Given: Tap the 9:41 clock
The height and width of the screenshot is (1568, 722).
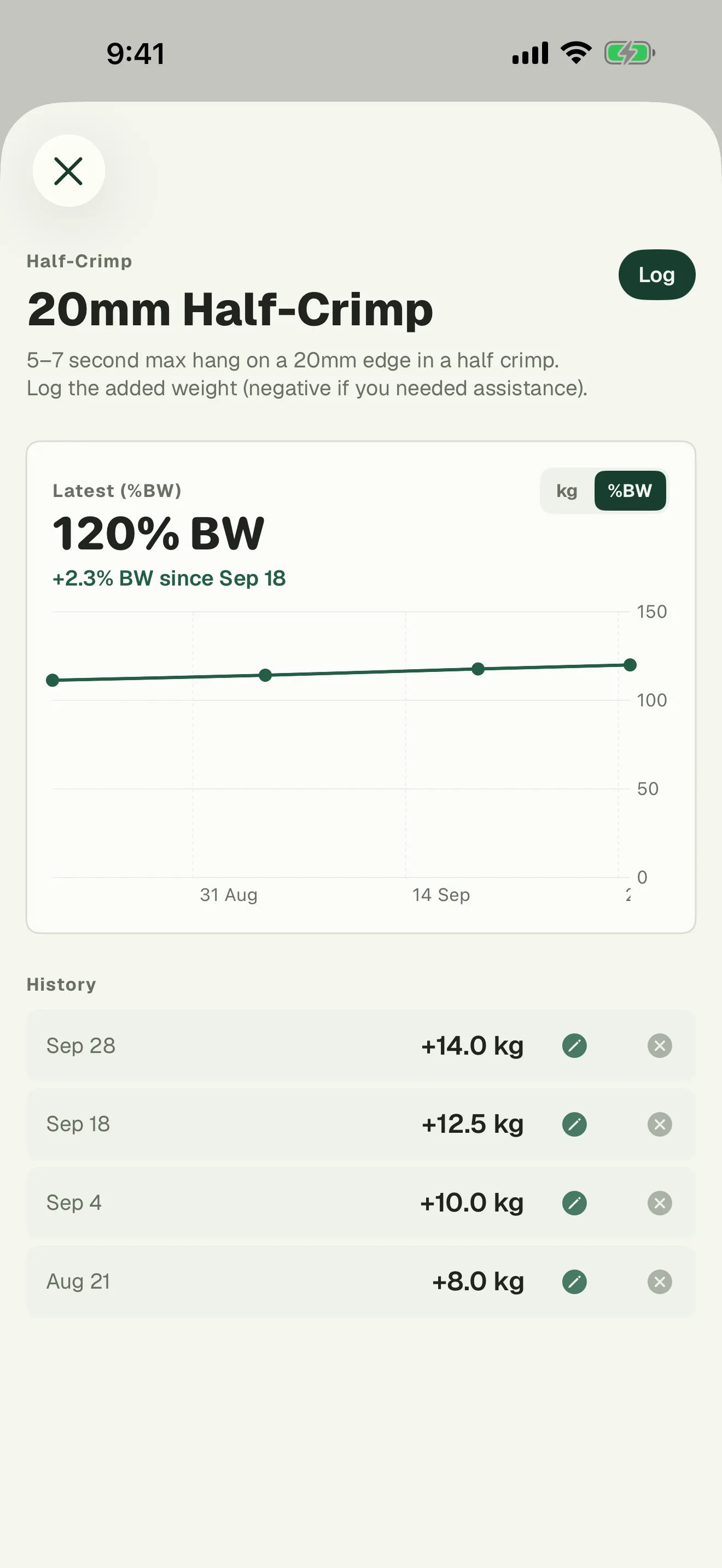Looking at the screenshot, I should point(135,54).
